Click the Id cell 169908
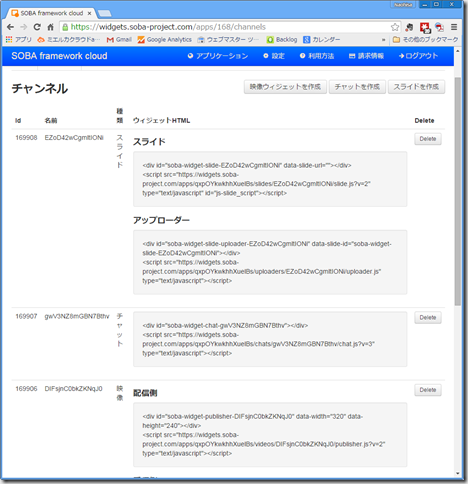The width and height of the screenshot is (468, 484). pos(26,138)
